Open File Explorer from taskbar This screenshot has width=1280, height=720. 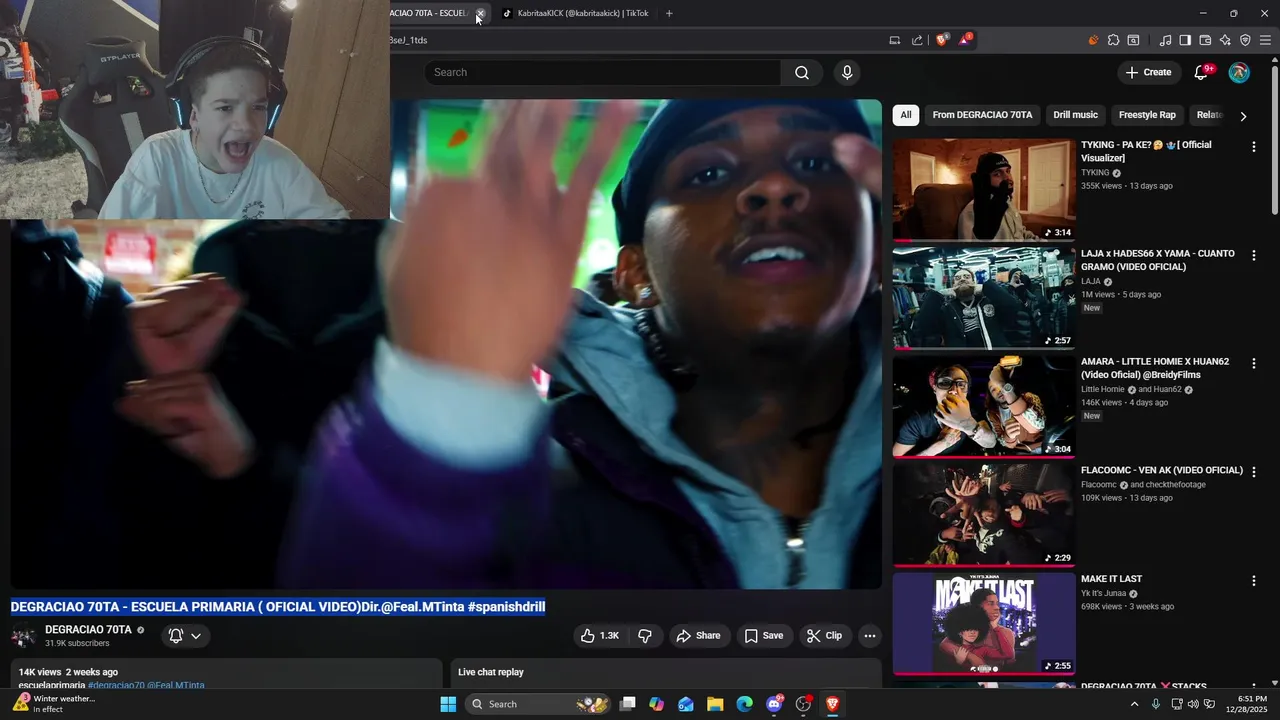(x=715, y=704)
